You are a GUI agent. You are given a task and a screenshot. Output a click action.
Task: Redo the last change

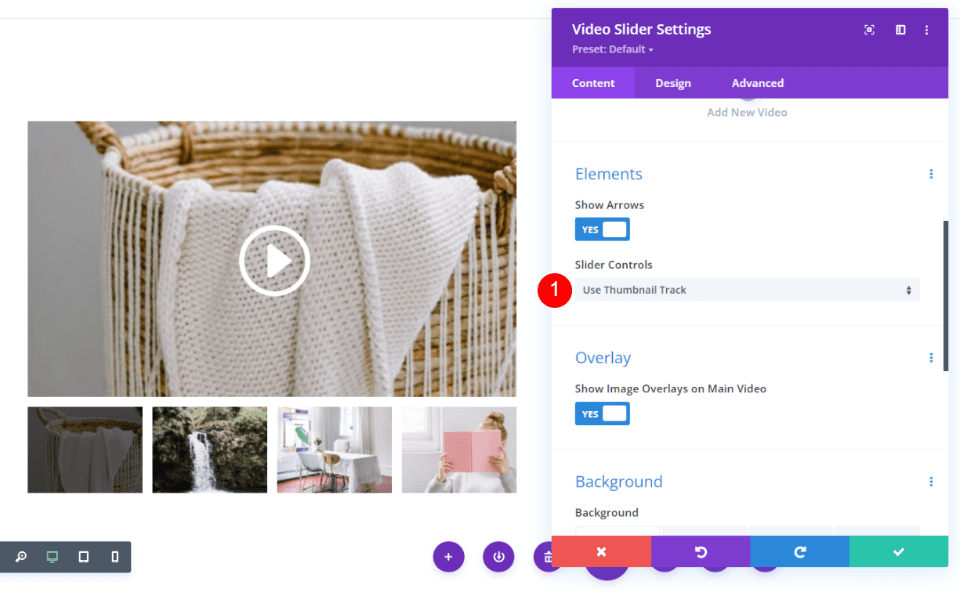point(799,551)
